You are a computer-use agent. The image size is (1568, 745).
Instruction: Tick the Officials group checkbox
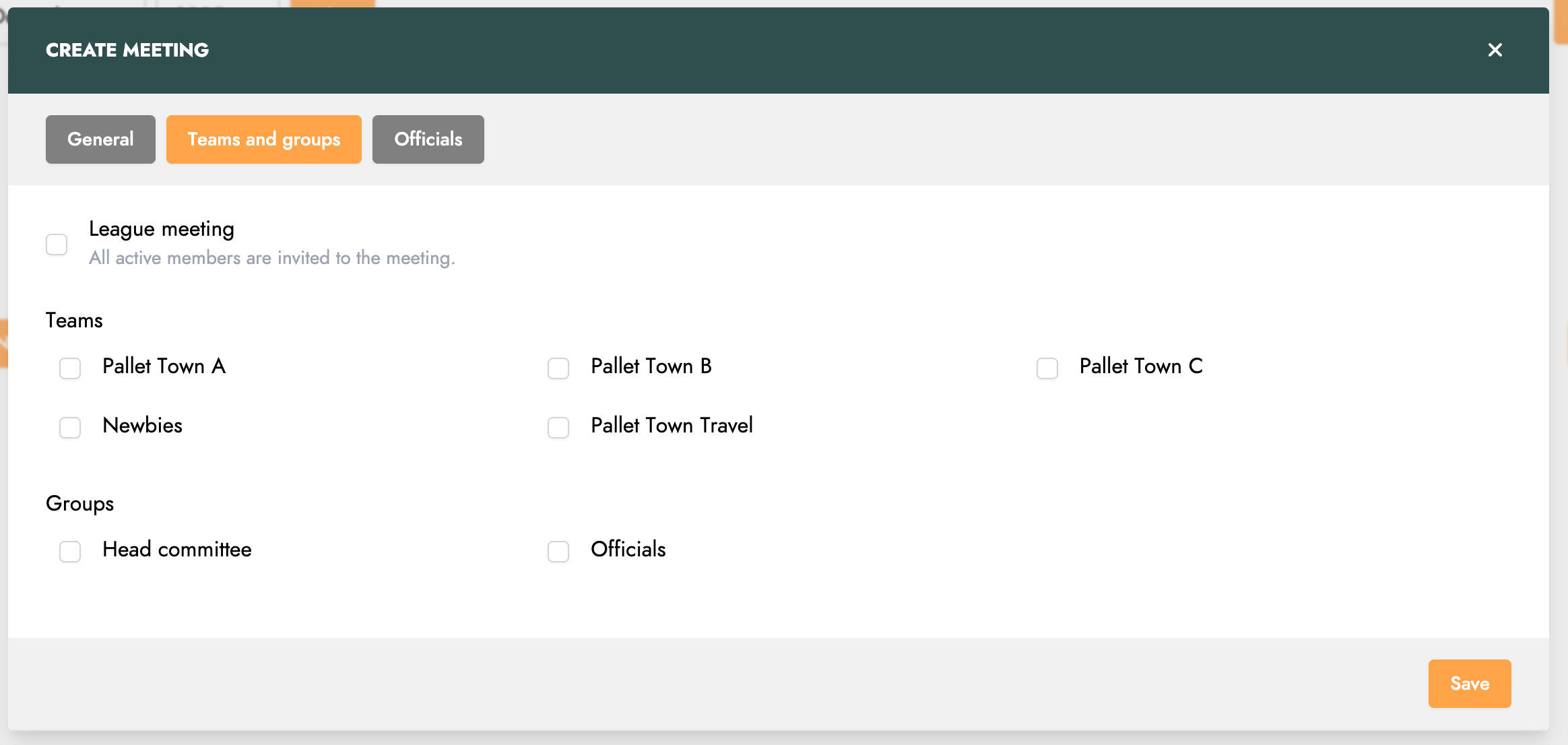coord(558,551)
